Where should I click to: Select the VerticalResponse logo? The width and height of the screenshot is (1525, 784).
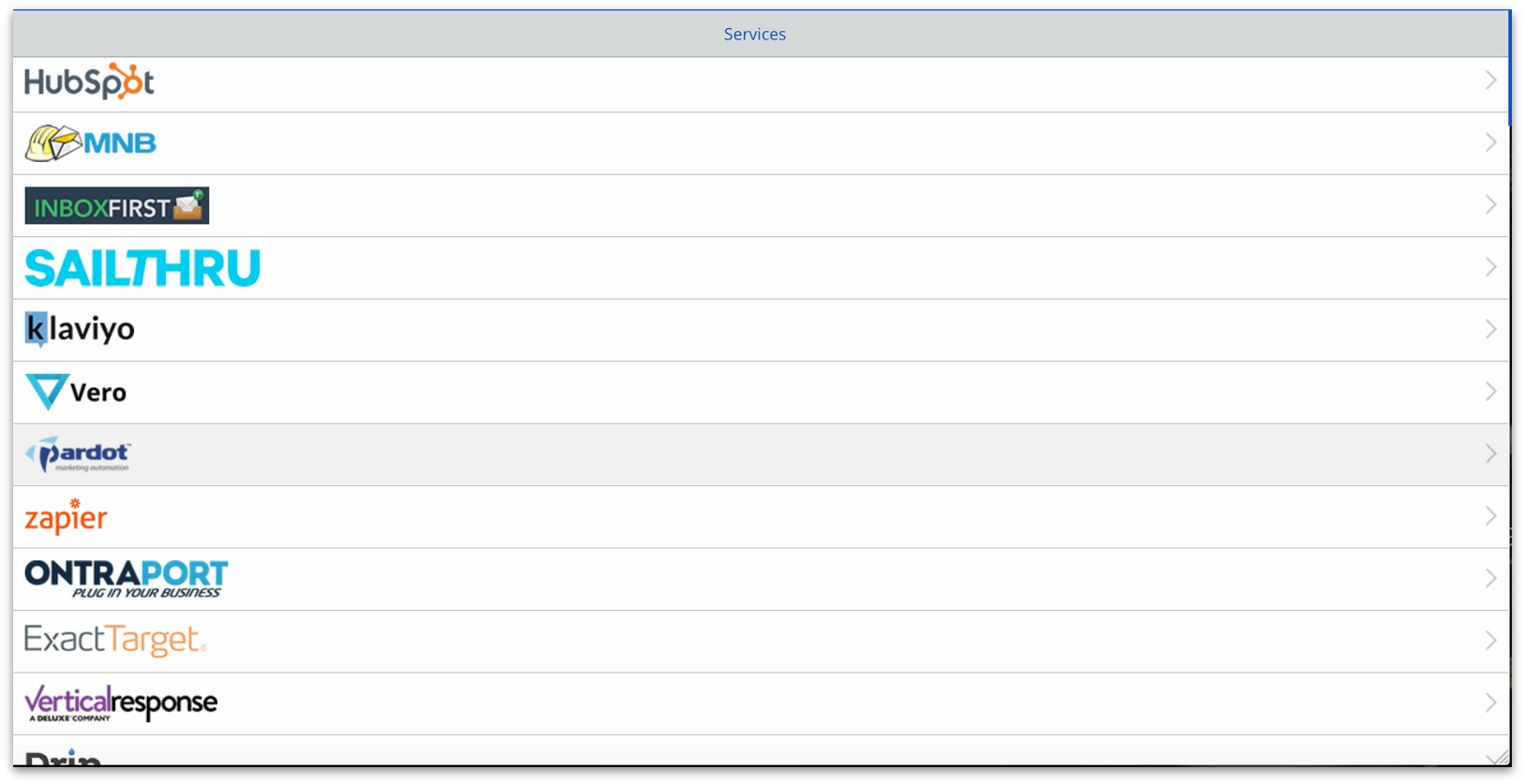coord(121,703)
